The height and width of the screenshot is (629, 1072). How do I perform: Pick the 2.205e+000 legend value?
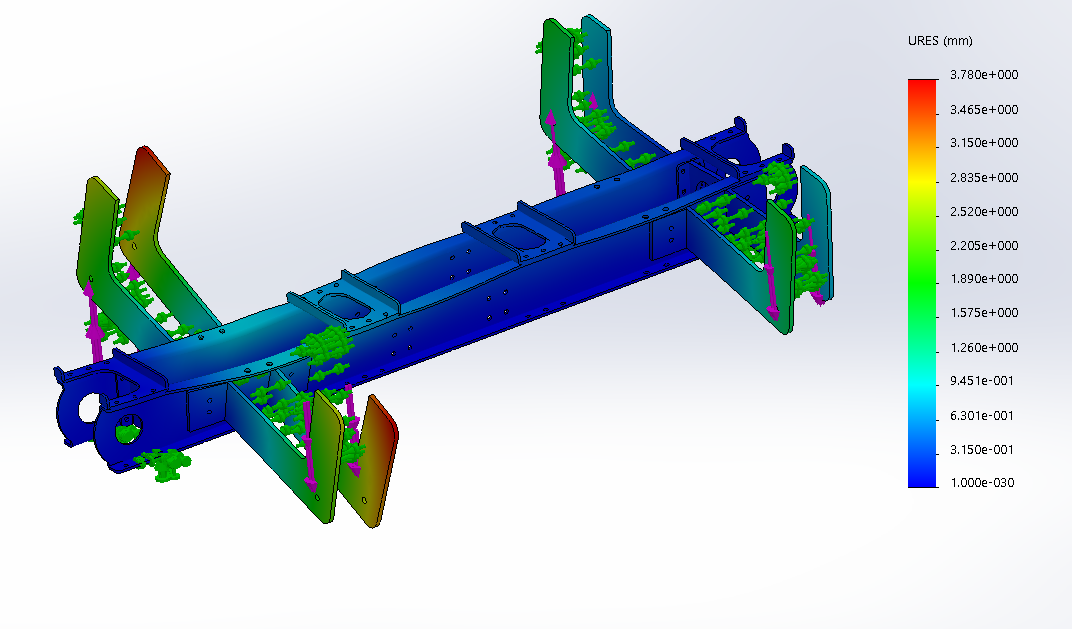(984, 245)
